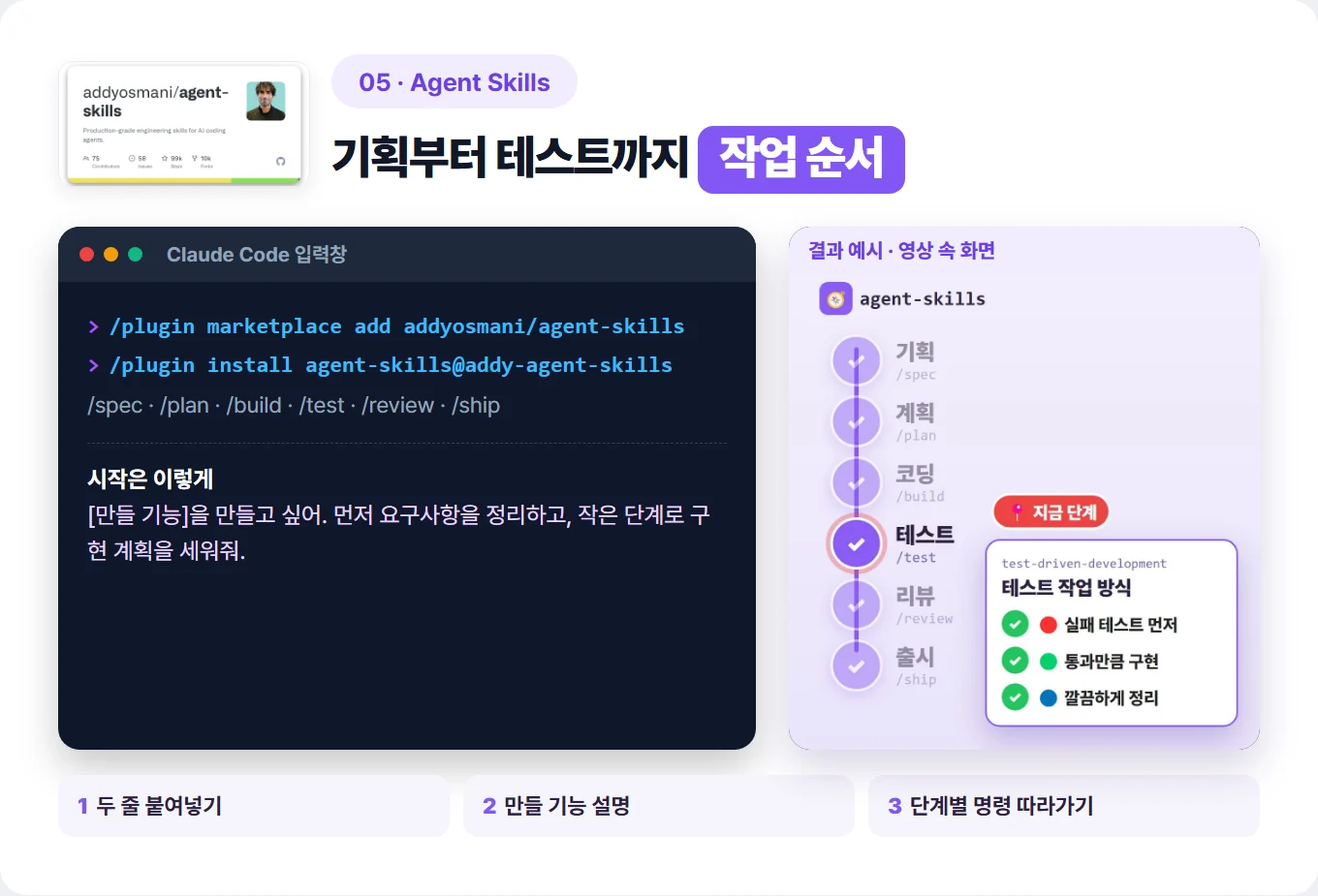Screen dimensions: 1318x896
Task: Click the agent-skills app icon in result panel
Action: (835, 298)
